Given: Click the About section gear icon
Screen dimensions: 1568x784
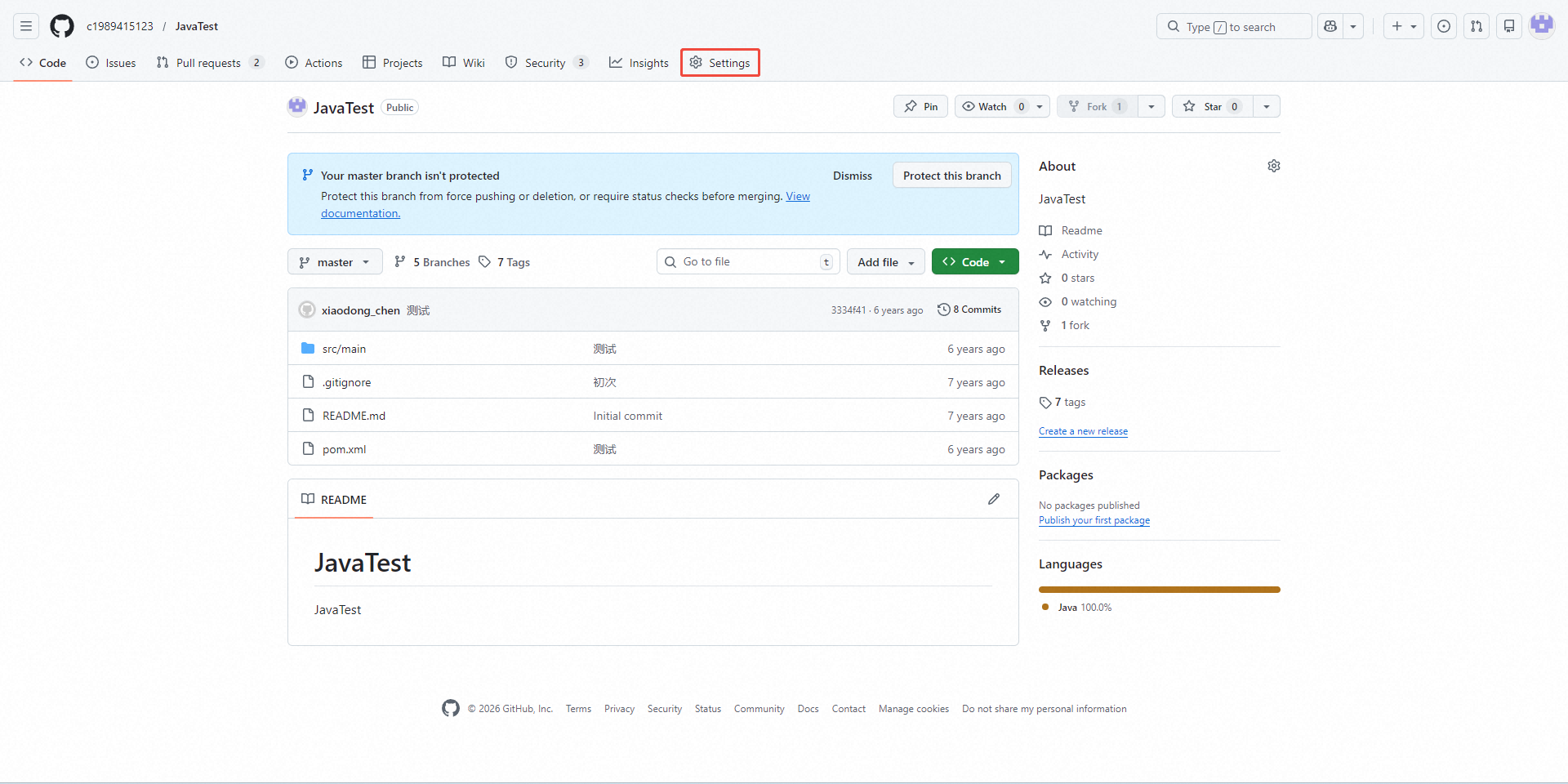Looking at the screenshot, I should click(x=1273, y=167).
